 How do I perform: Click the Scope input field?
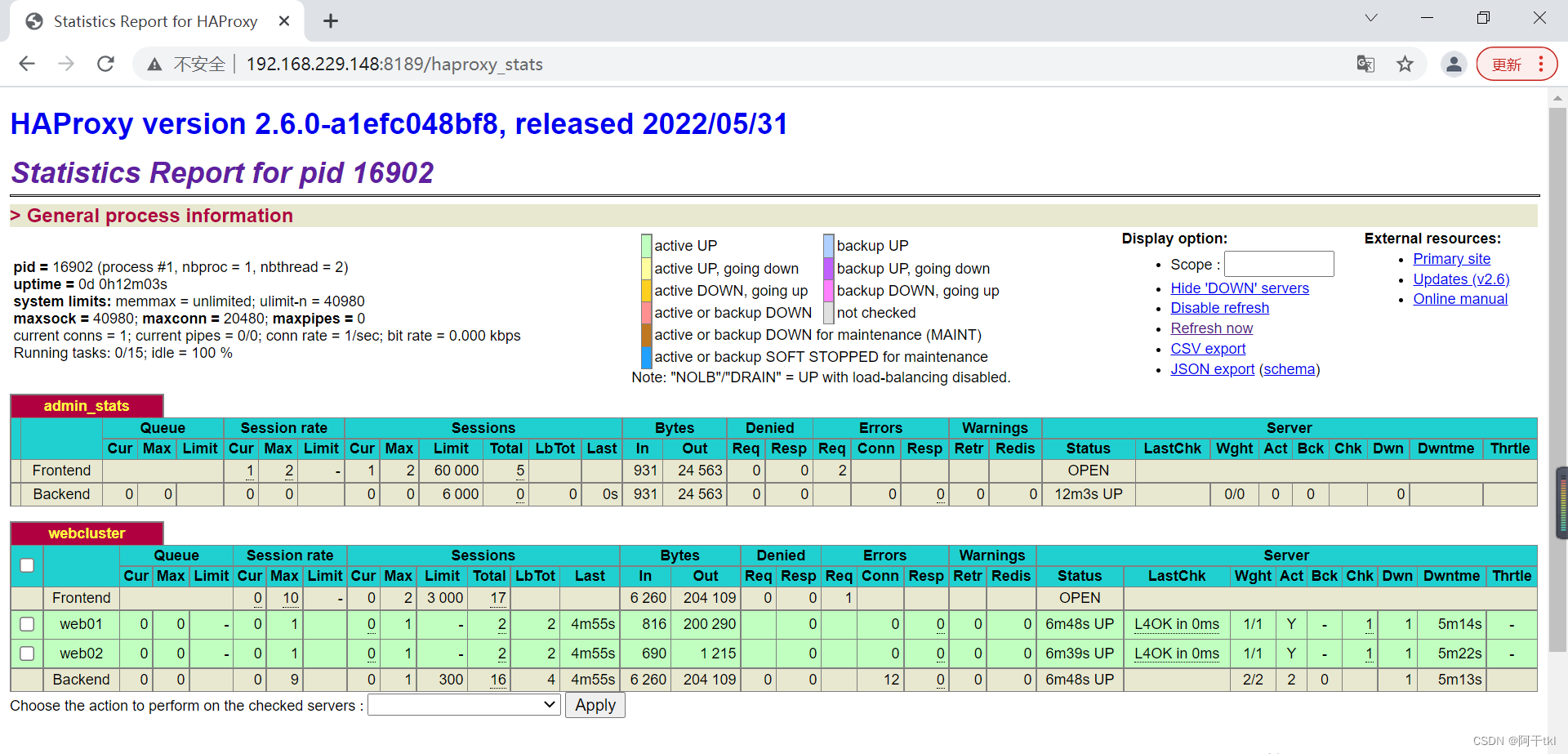[x=1279, y=264]
